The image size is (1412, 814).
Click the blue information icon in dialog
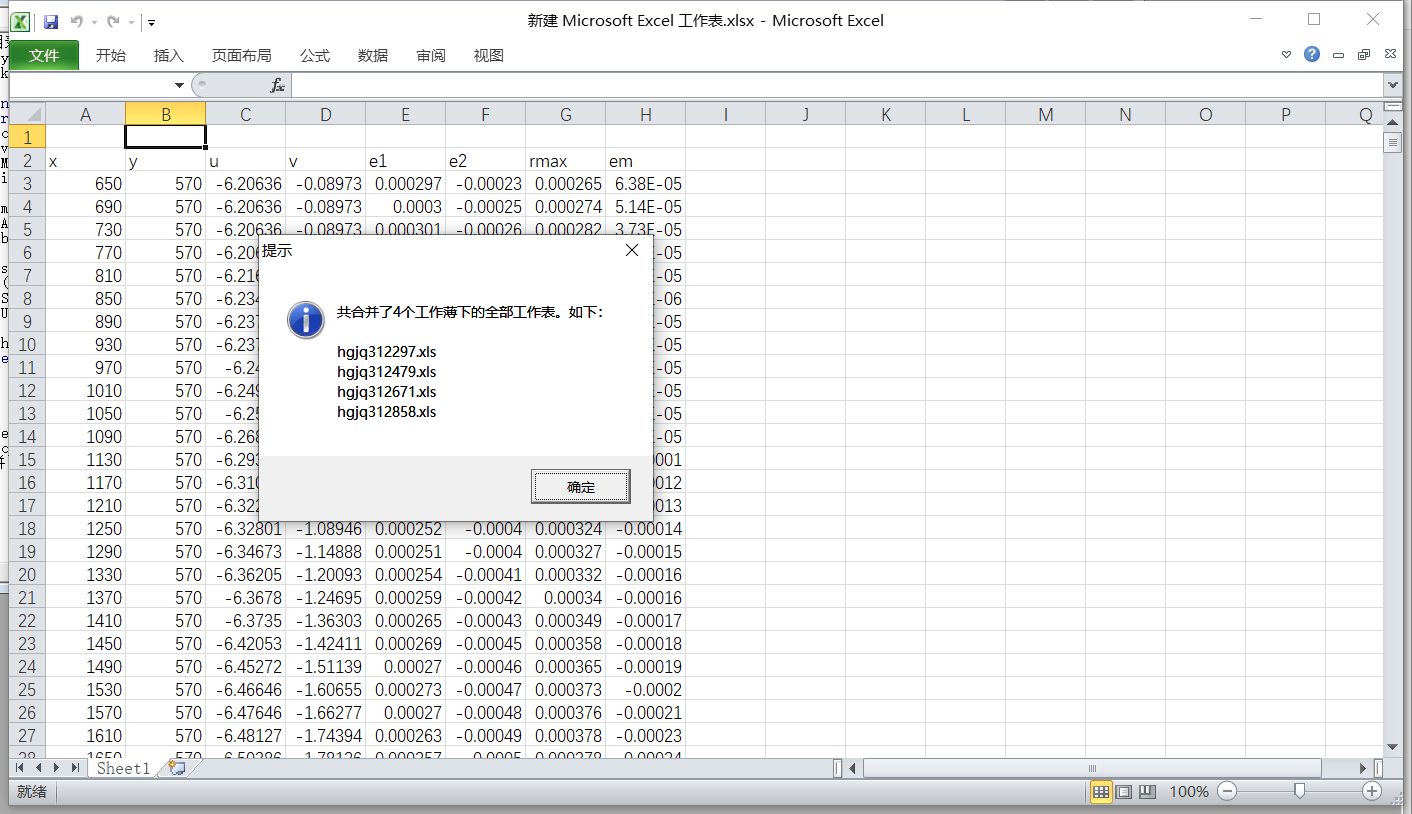[x=305, y=319]
